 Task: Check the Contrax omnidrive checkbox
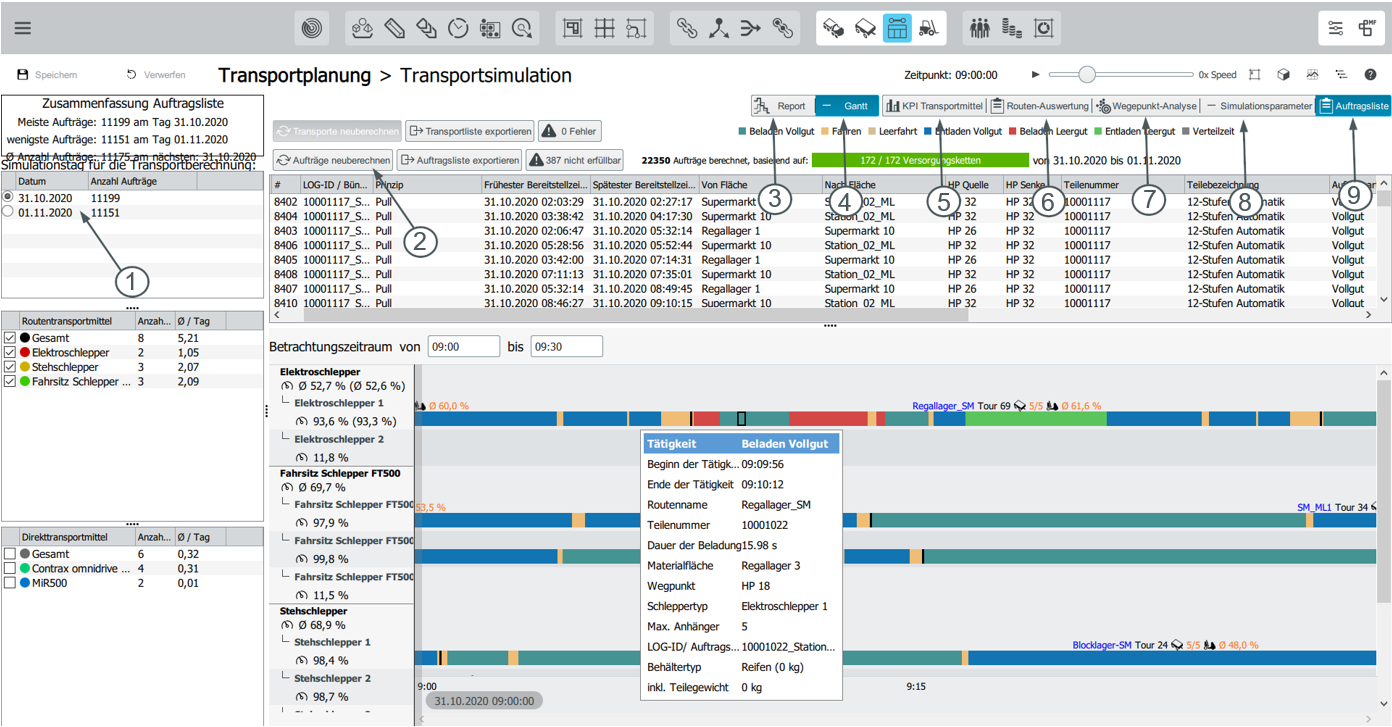[x=10, y=568]
